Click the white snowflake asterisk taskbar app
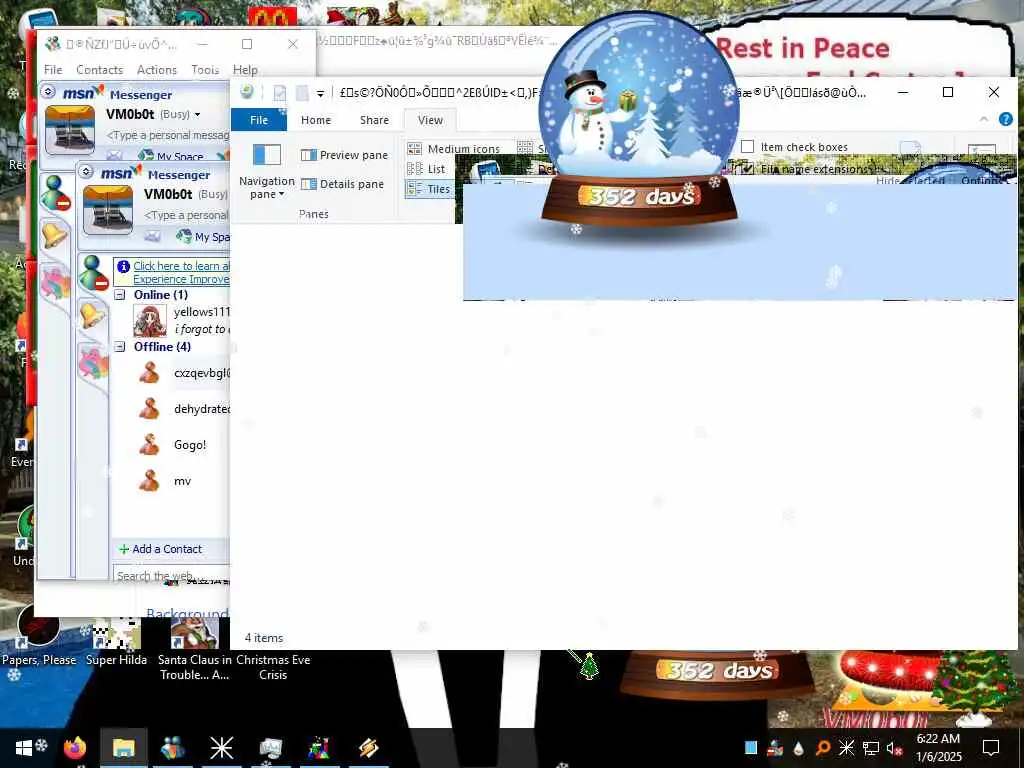 221,748
